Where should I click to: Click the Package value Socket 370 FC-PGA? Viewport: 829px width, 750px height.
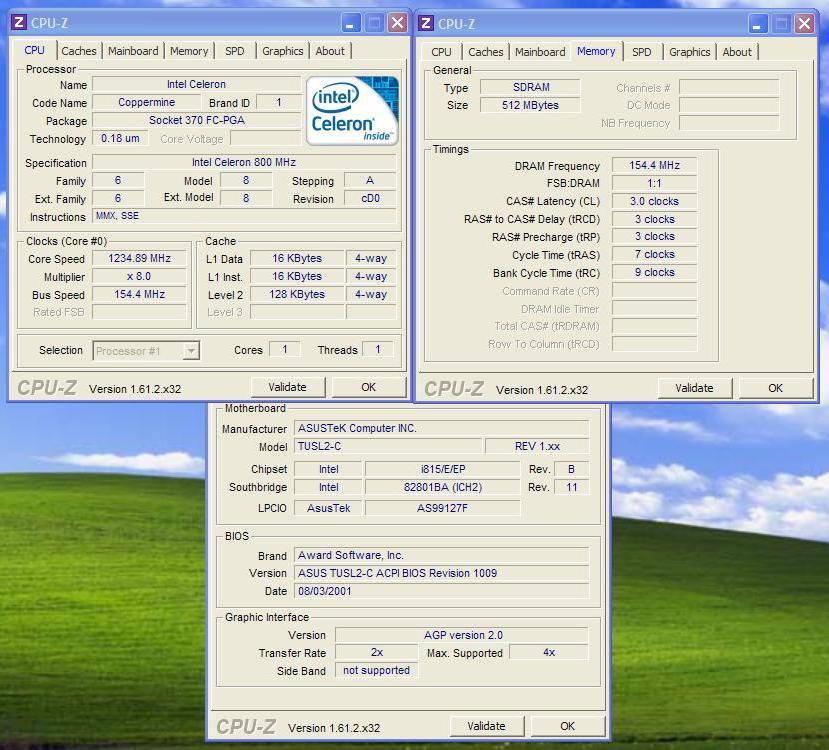coord(197,120)
